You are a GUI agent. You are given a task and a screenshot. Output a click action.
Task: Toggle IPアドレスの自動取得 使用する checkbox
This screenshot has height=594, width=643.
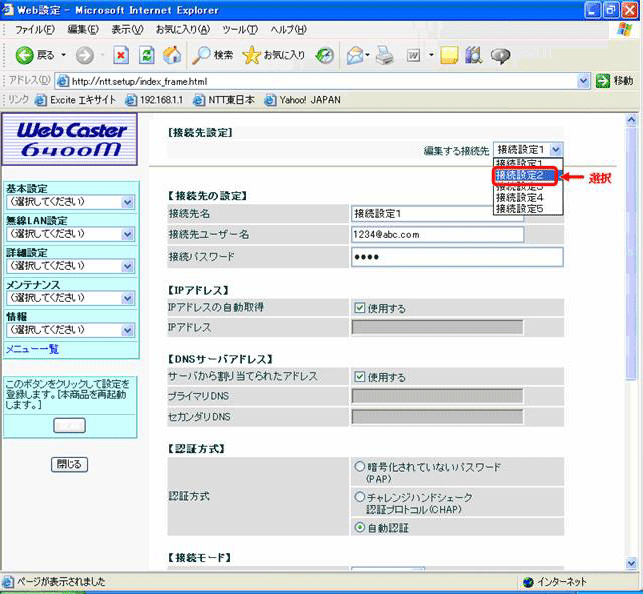coord(360,308)
